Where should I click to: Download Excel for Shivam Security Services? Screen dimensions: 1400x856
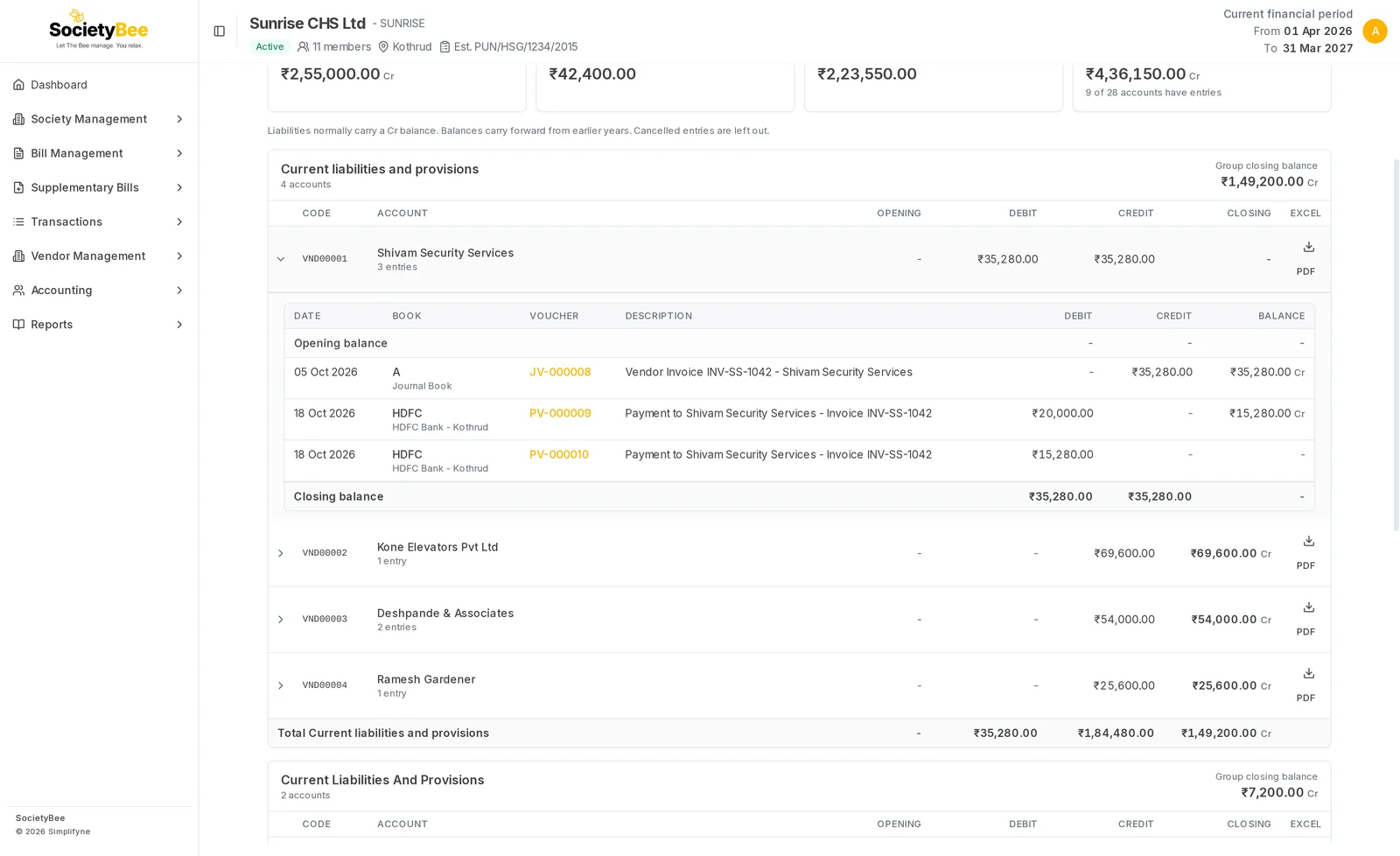coord(1308,247)
